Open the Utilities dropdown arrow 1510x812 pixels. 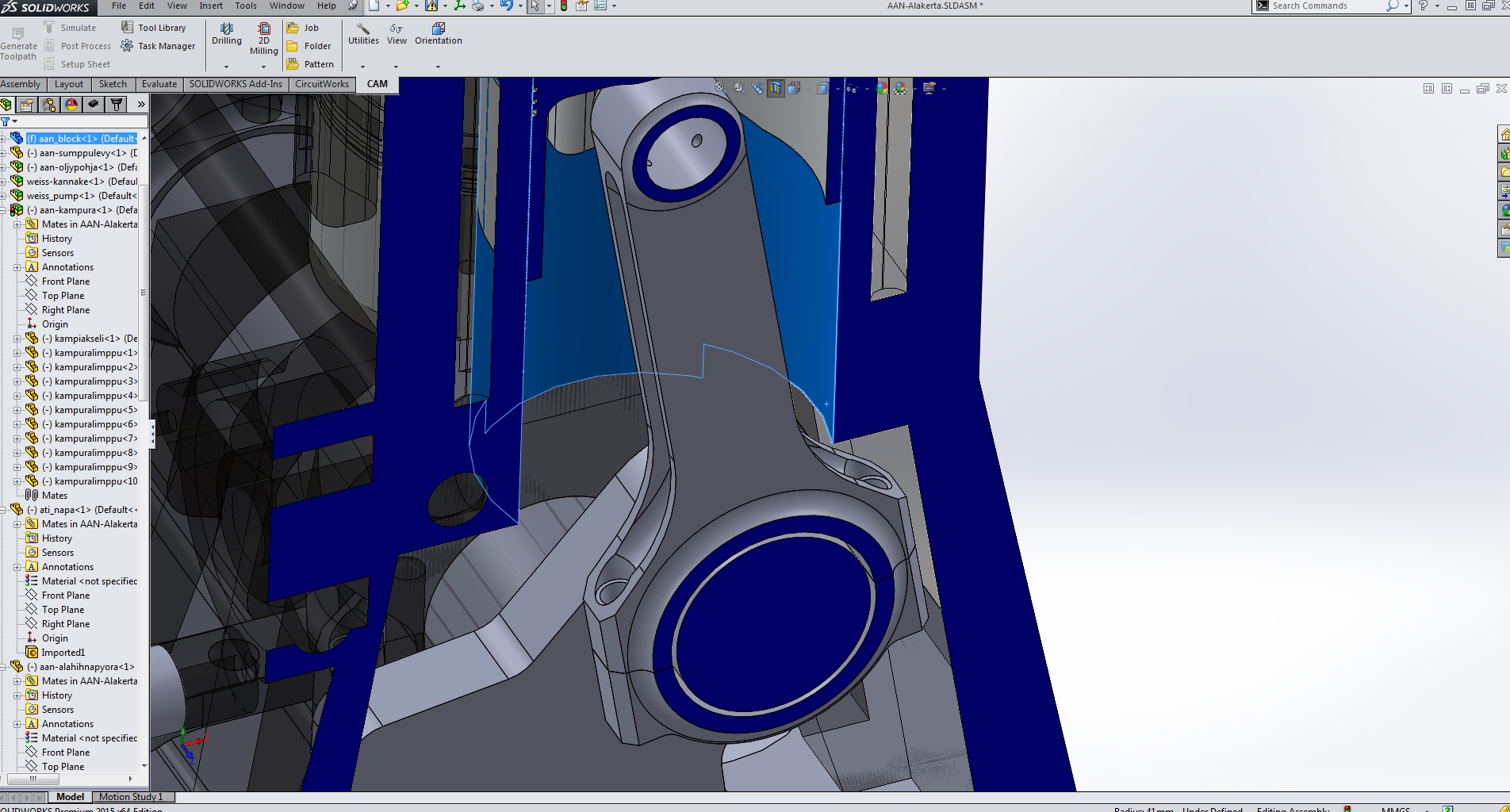(363, 67)
